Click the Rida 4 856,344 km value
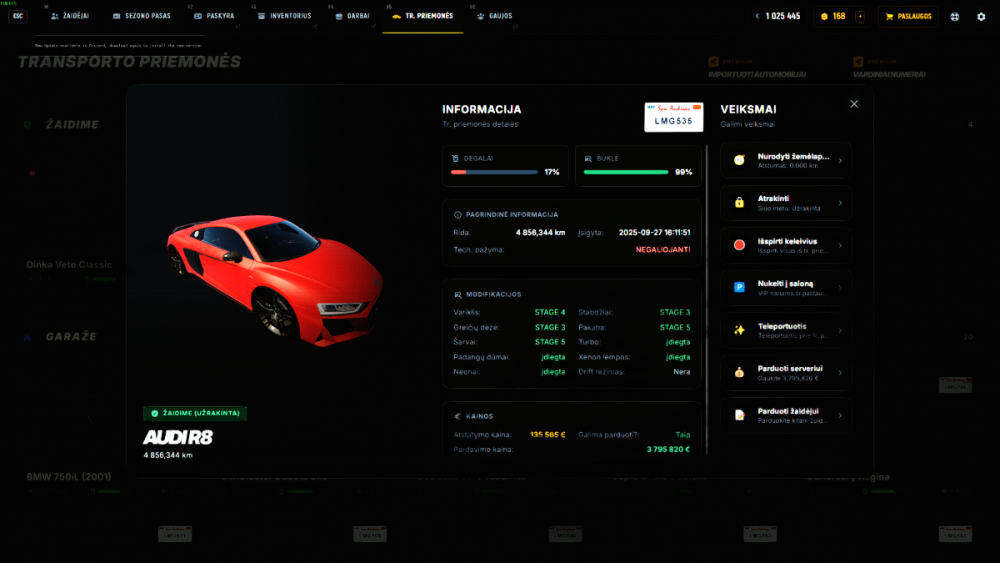The height and width of the screenshot is (563, 1000). 540,233
